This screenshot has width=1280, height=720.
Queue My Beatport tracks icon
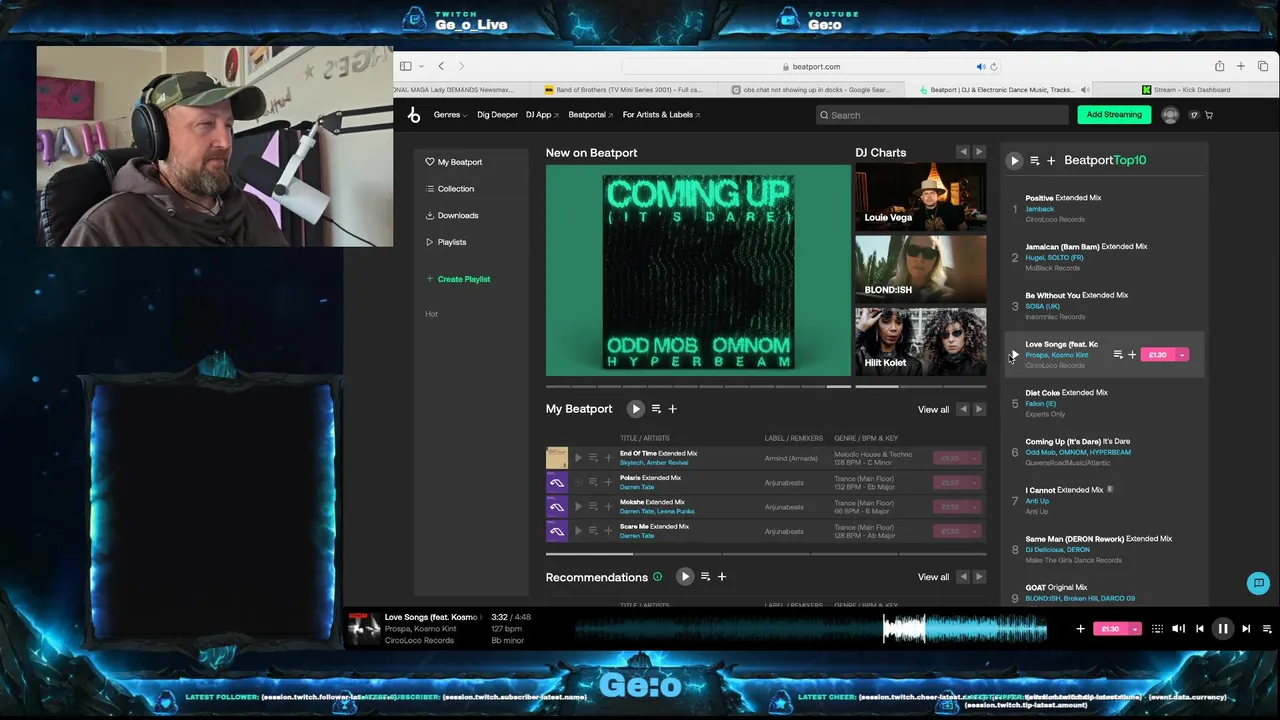pyautogui.click(x=656, y=409)
